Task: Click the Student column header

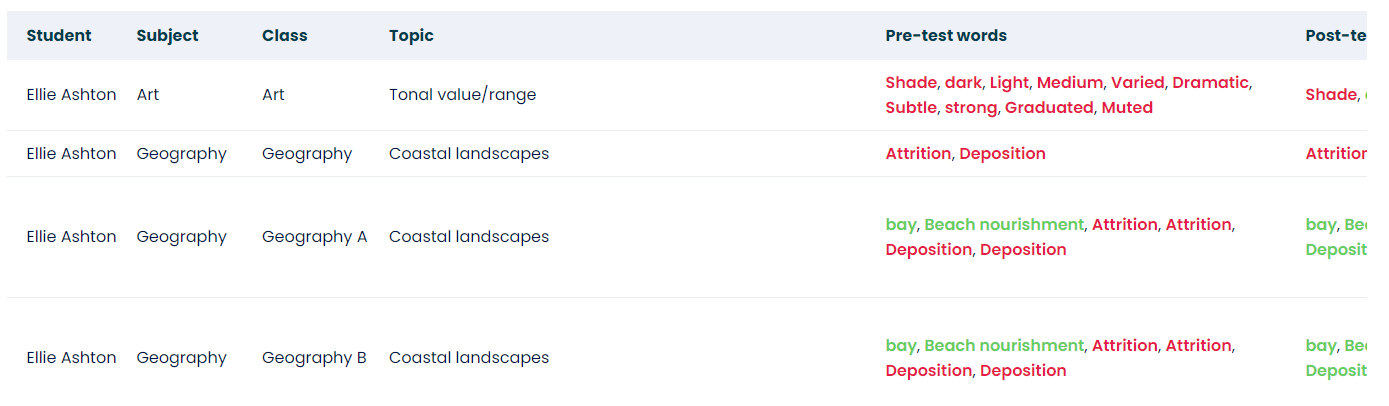Action: coord(59,36)
